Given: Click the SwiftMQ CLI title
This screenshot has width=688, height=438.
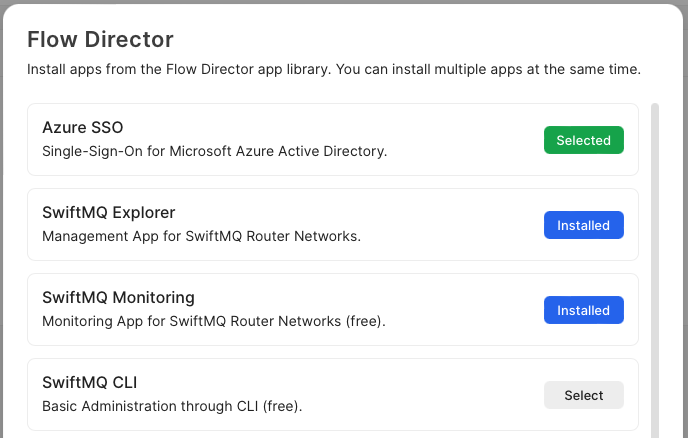Looking at the screenshot, I should [x=89, y=382].
